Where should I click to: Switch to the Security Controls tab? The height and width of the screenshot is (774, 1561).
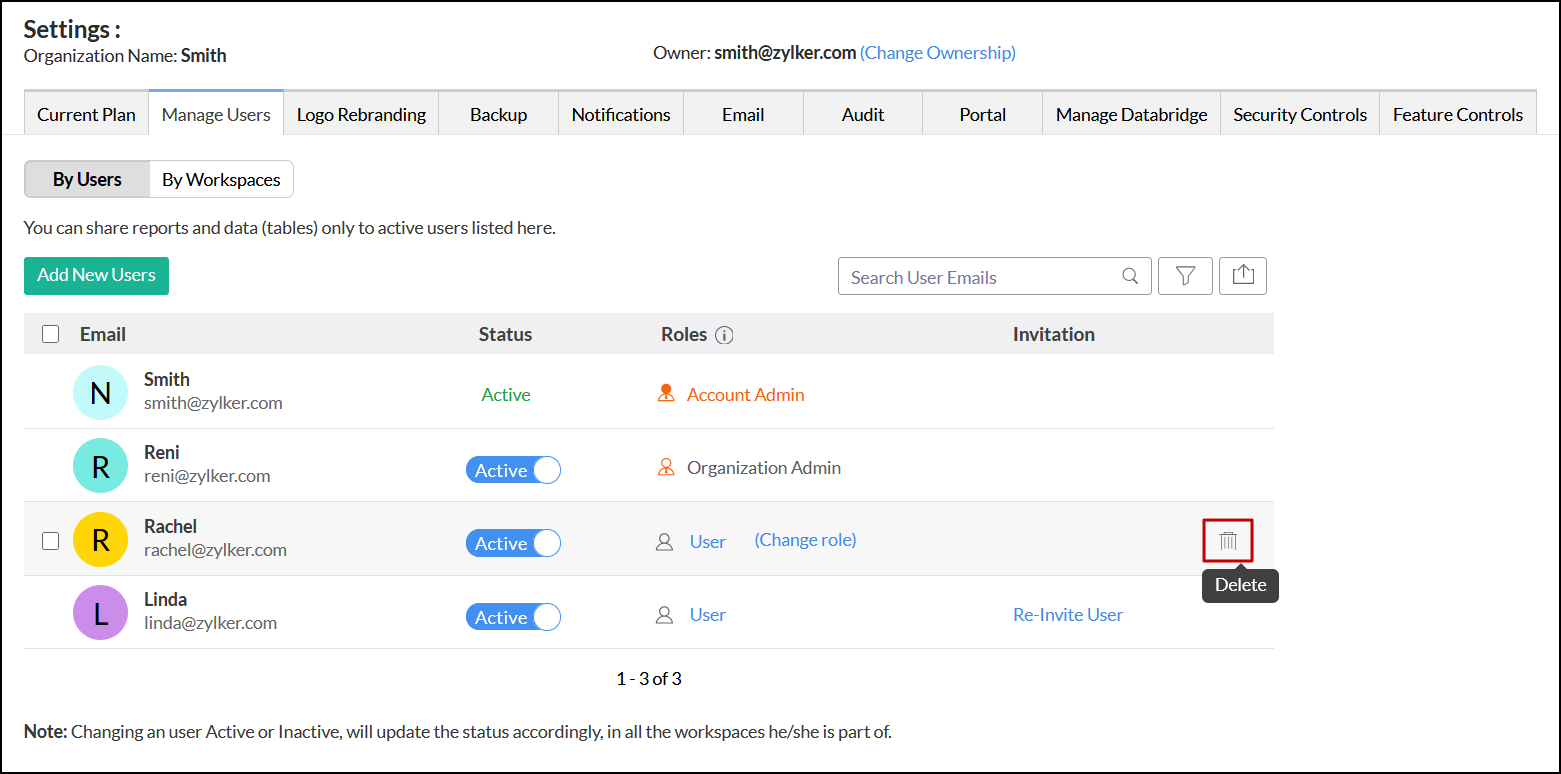tap(1299, 115)
